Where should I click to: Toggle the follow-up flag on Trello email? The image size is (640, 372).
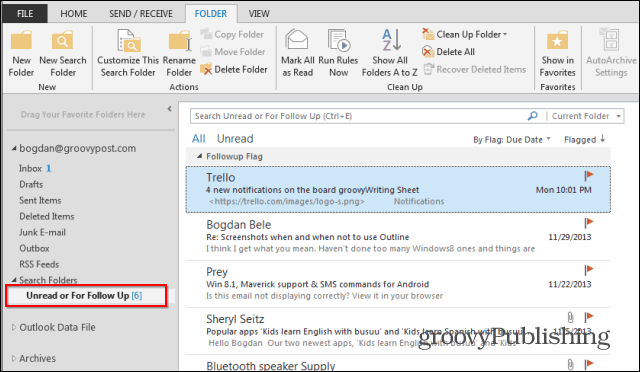tap(589, 176)
